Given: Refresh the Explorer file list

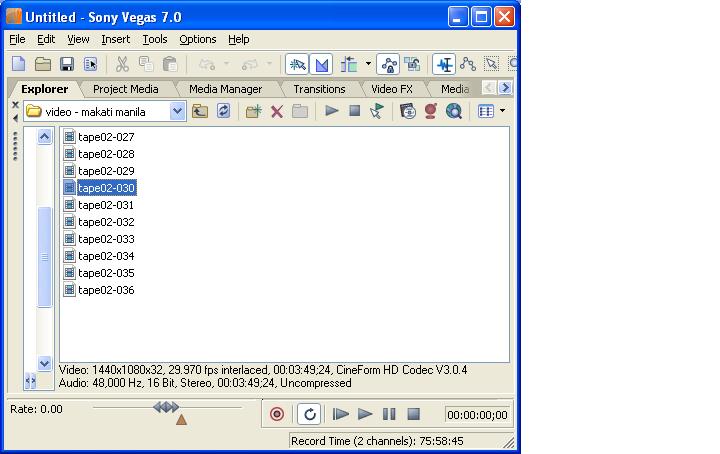Looking at the screenshot, I should pos(223,111).
